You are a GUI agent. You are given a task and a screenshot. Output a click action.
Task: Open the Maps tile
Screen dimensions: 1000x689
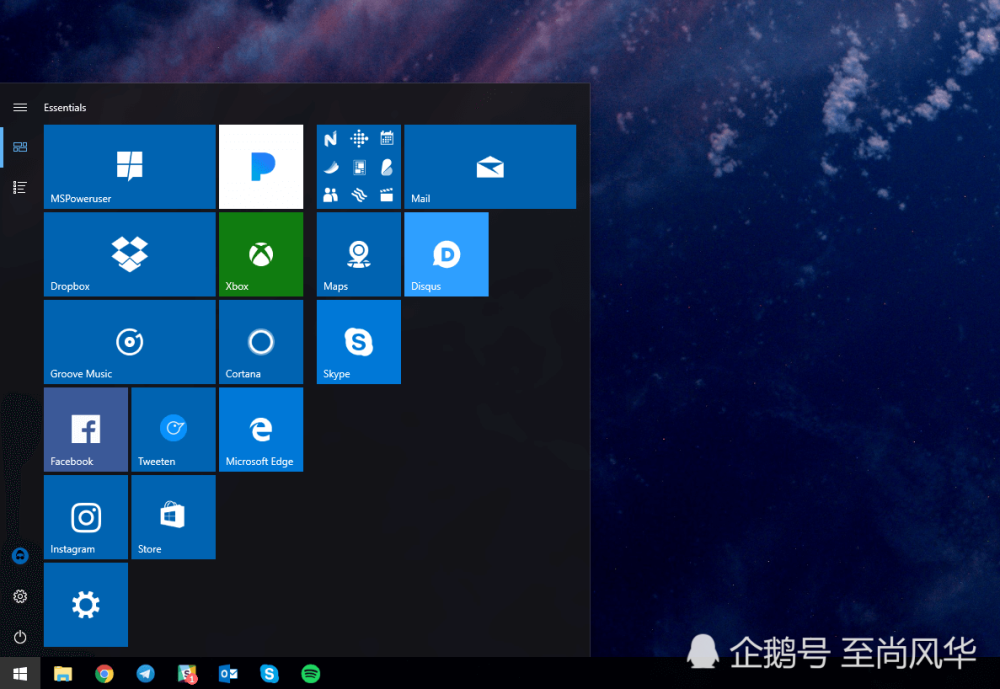click(358, 254)
